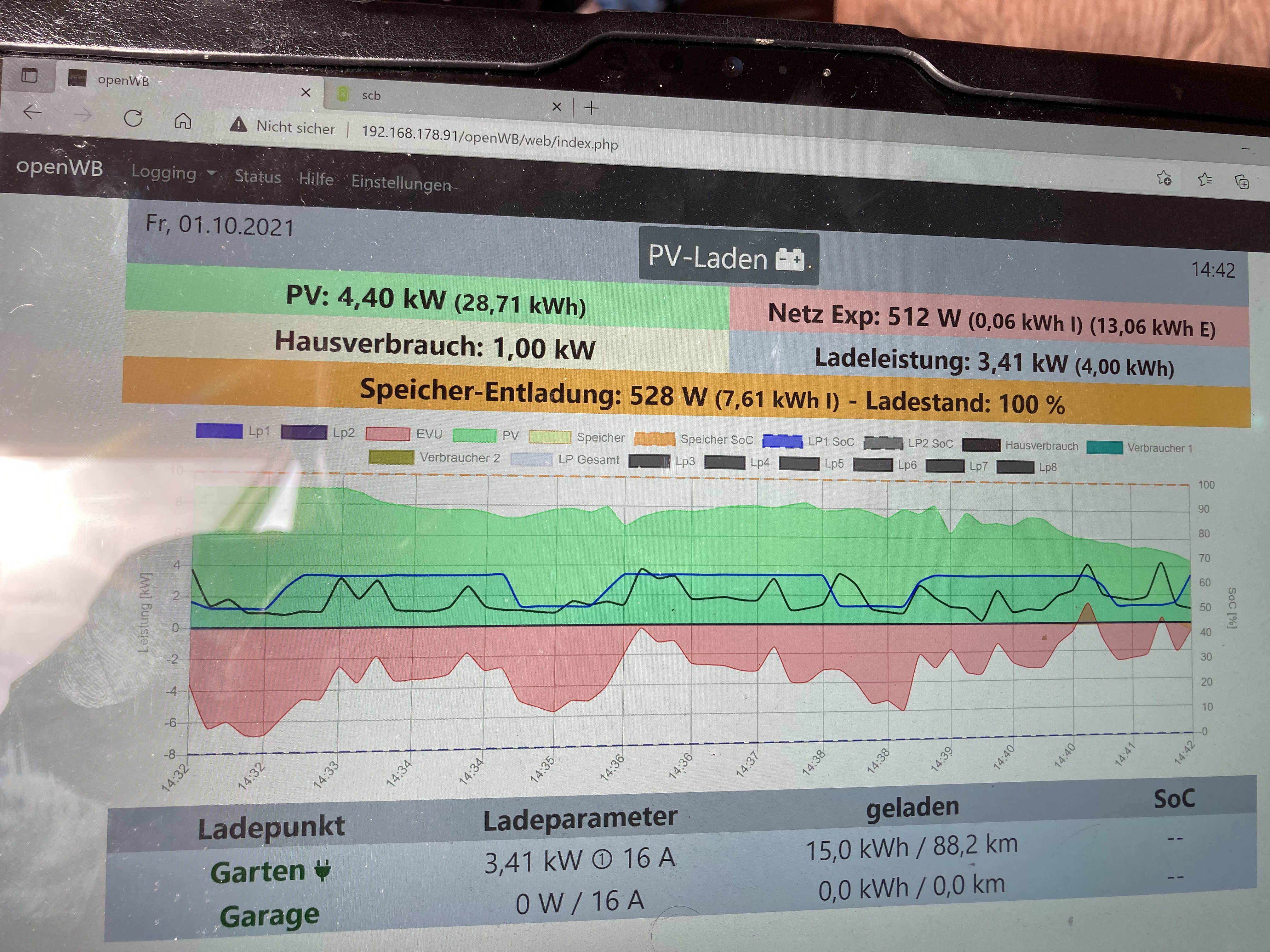
Task: Open the collections icon in toolbar
Action: click(1241, 182)
